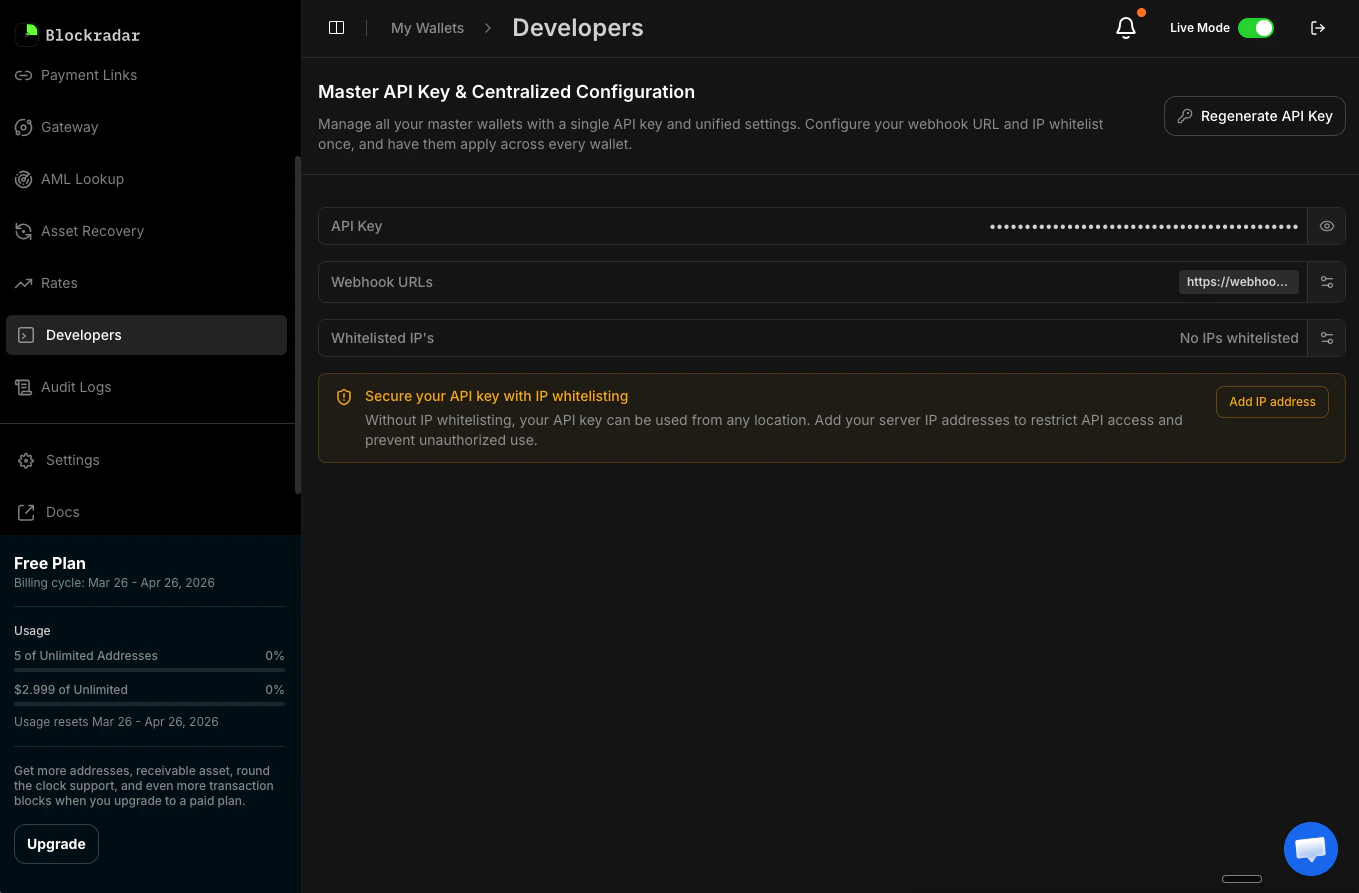The width and height of the screenshot is (1359, 893).
Task: Add an IP address to the whitelist
Action: pyautogui.click(x=1272, y=401)
